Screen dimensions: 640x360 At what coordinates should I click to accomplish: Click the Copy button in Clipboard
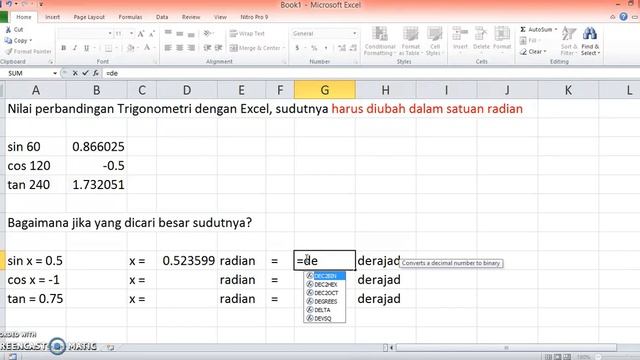click(18, 40)
